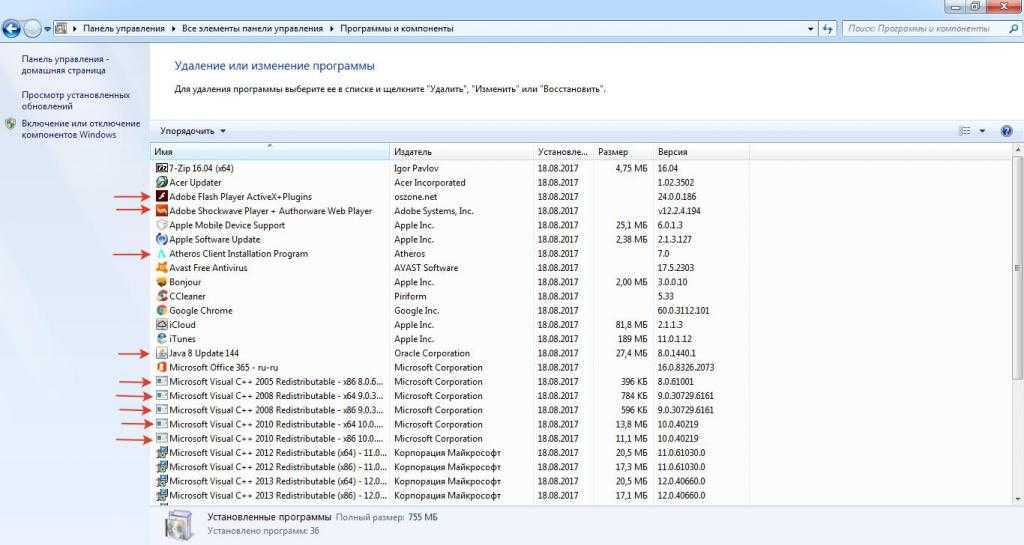The width and height of the screenshot is (1024, 545).
Task: Click the 7-Zip program icon
Action: (162, 168)
